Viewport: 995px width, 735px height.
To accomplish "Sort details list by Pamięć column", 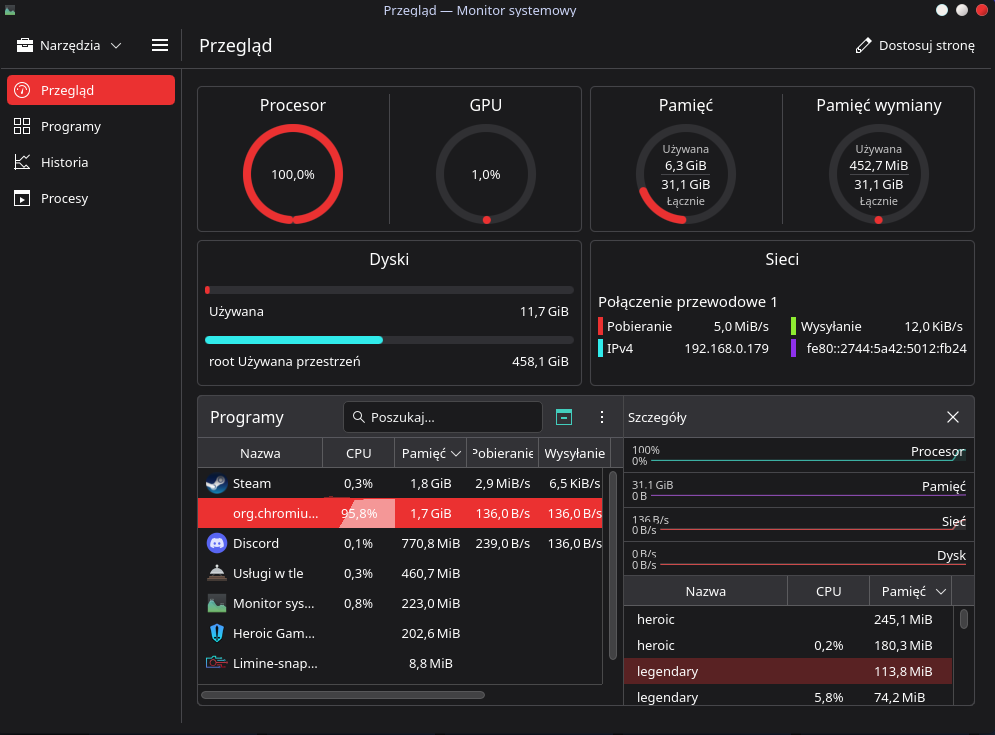I will 912,591.
